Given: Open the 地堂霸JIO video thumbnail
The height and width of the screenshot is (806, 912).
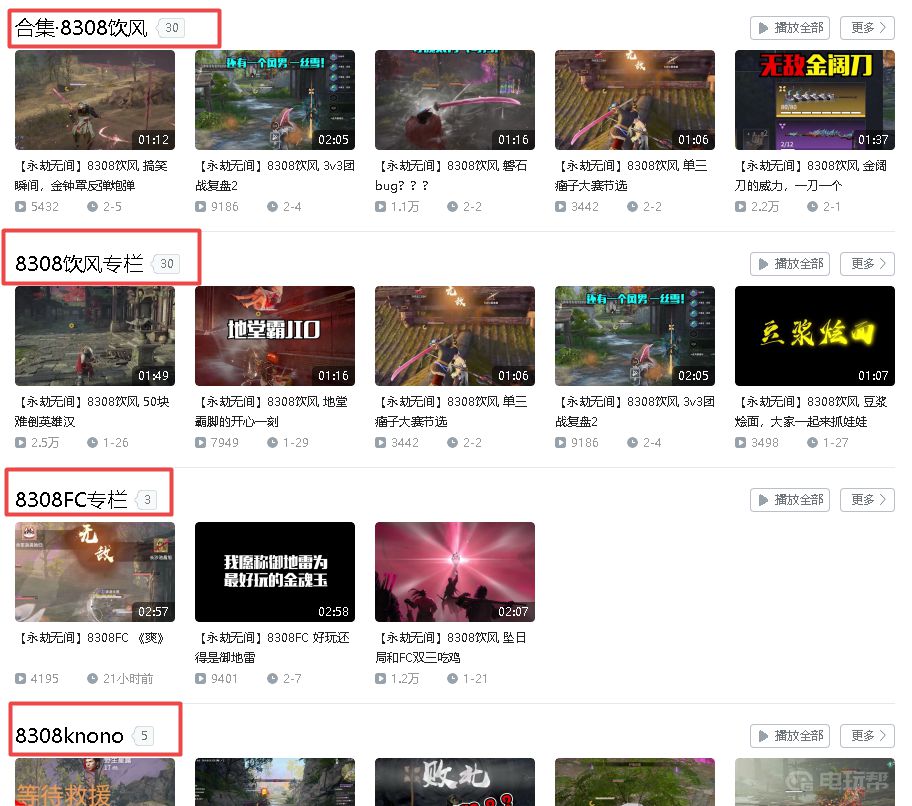Looking at the screenshot, I should [x=275, y=336].
